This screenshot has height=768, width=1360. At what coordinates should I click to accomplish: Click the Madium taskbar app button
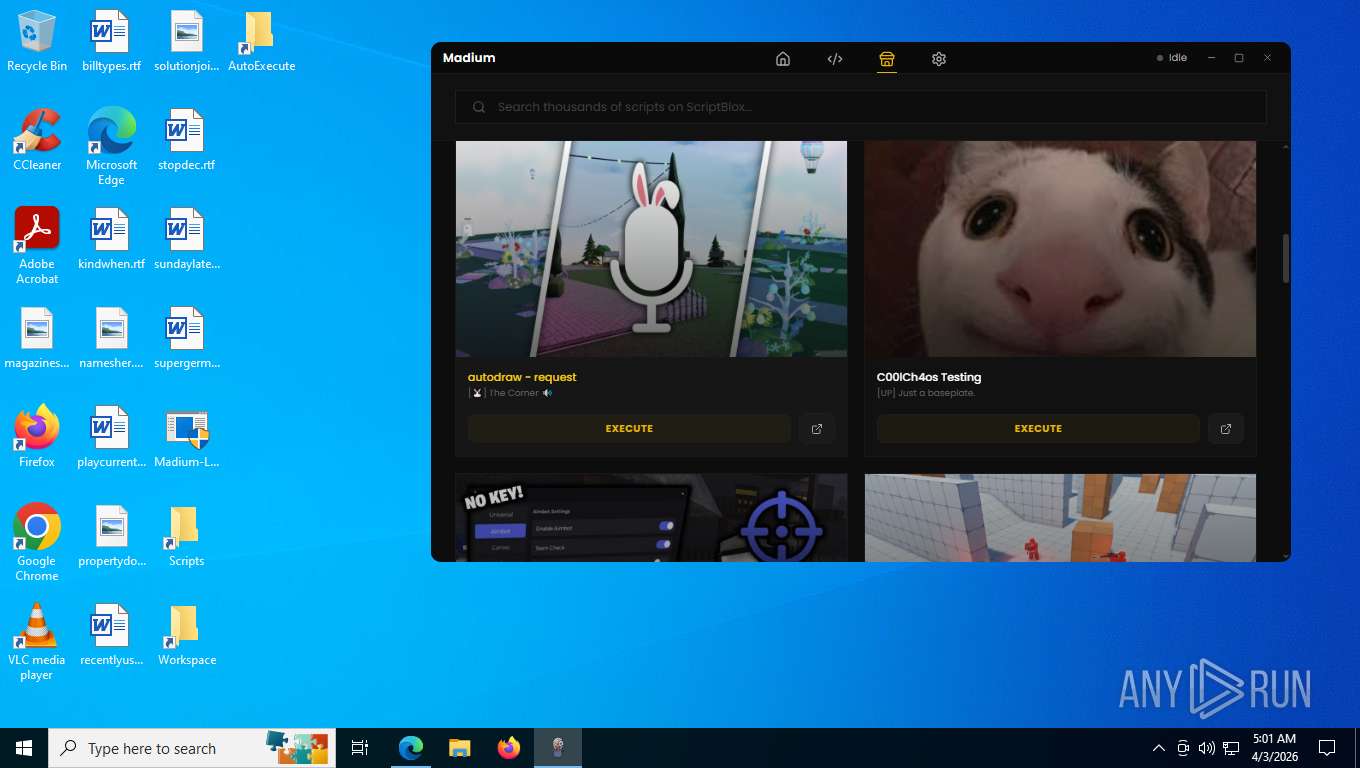tap(558, 748)
